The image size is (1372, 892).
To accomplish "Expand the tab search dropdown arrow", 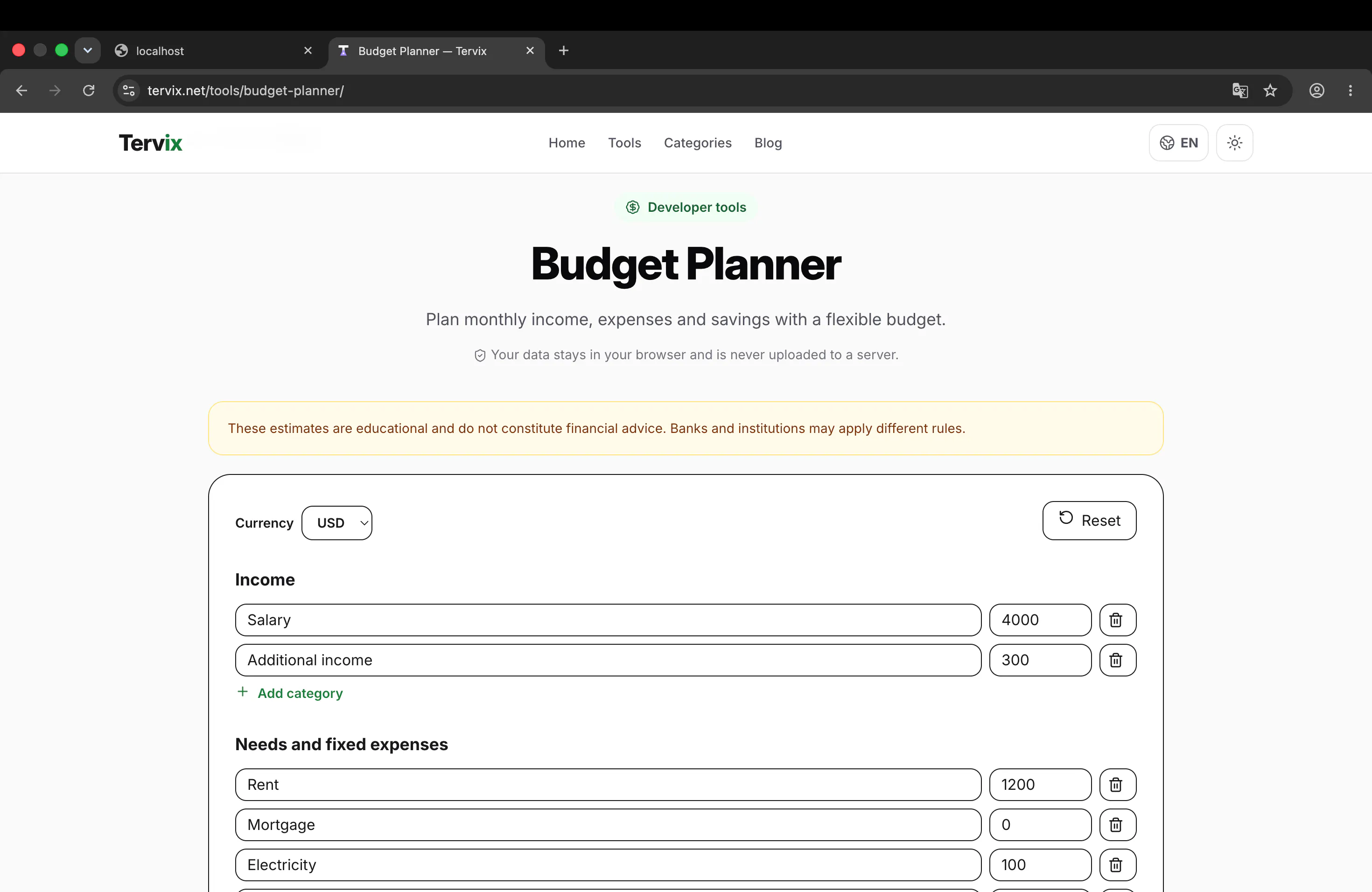I will (x=88, y=50).
